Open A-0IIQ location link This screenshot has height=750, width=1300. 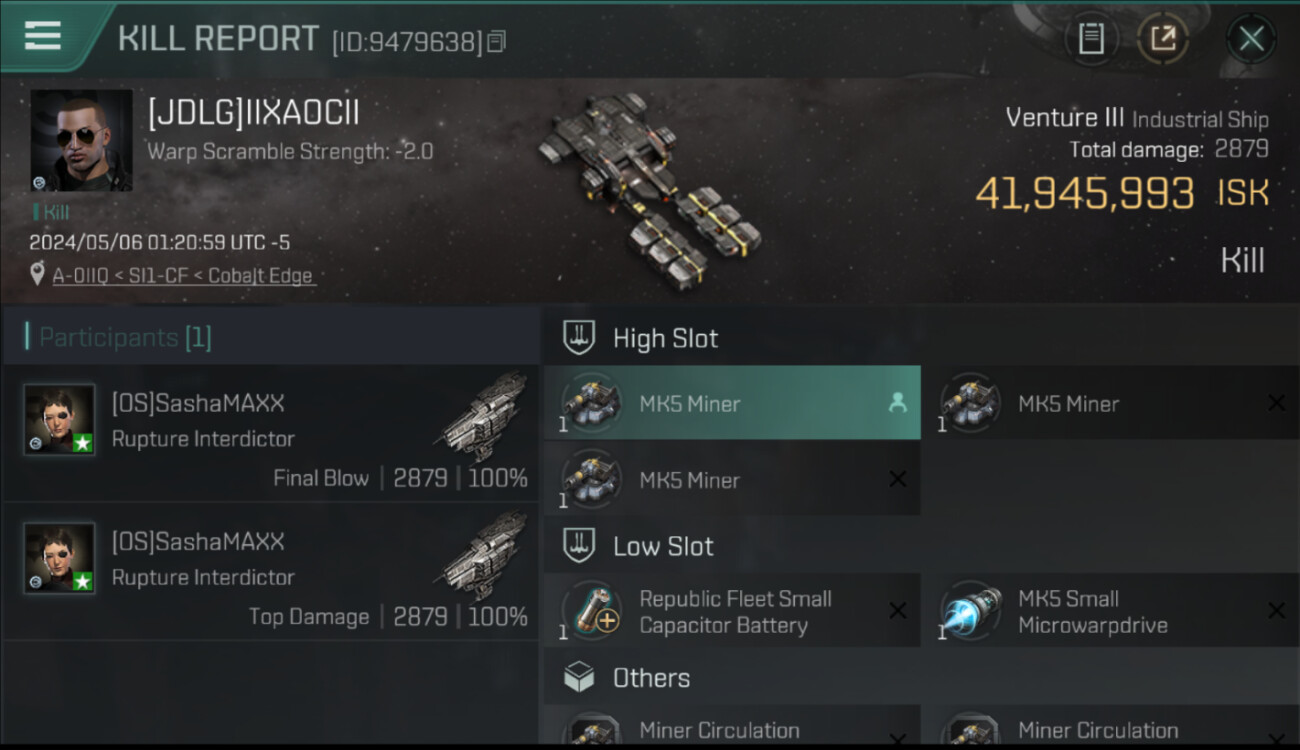[x=184, y=275]
